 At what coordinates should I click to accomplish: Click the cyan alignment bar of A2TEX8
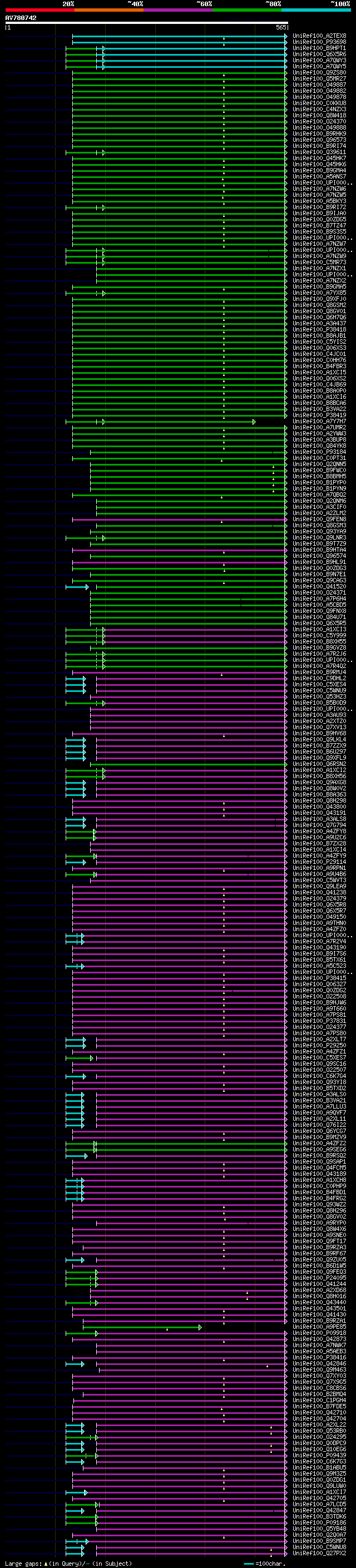[x=180, y=37]
